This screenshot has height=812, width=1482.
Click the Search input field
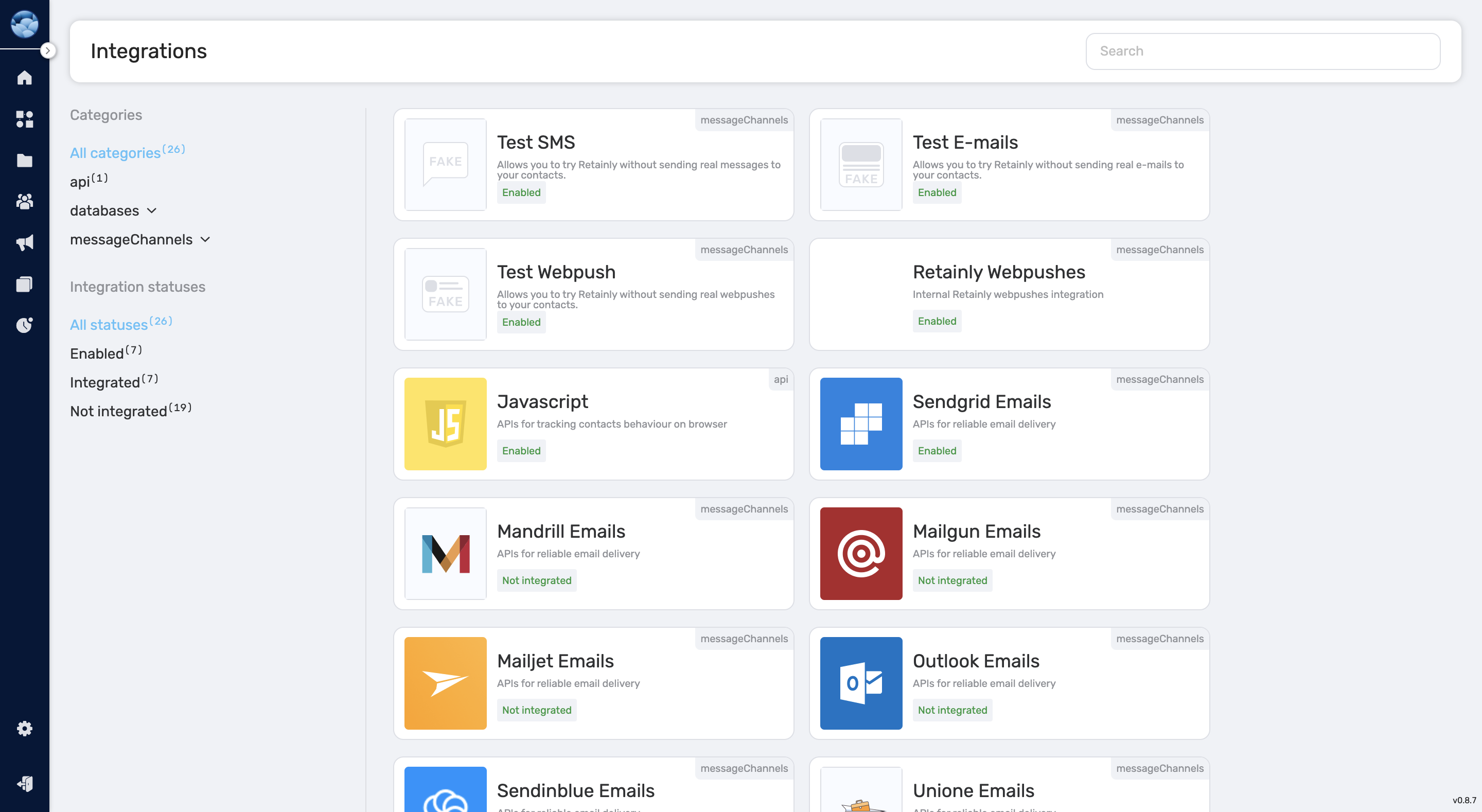pyautogui.click(x=1262, y=51)
